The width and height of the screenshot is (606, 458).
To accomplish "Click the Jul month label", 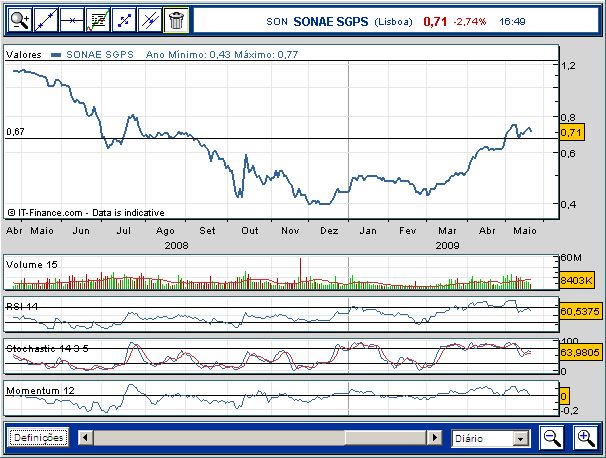I will pos(124,231).
